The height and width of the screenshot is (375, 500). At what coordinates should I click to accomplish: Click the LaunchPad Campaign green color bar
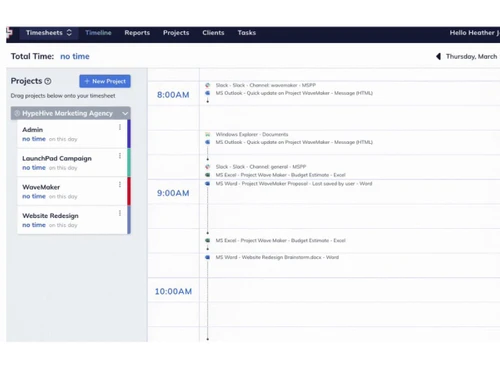(x=129, y=162)
